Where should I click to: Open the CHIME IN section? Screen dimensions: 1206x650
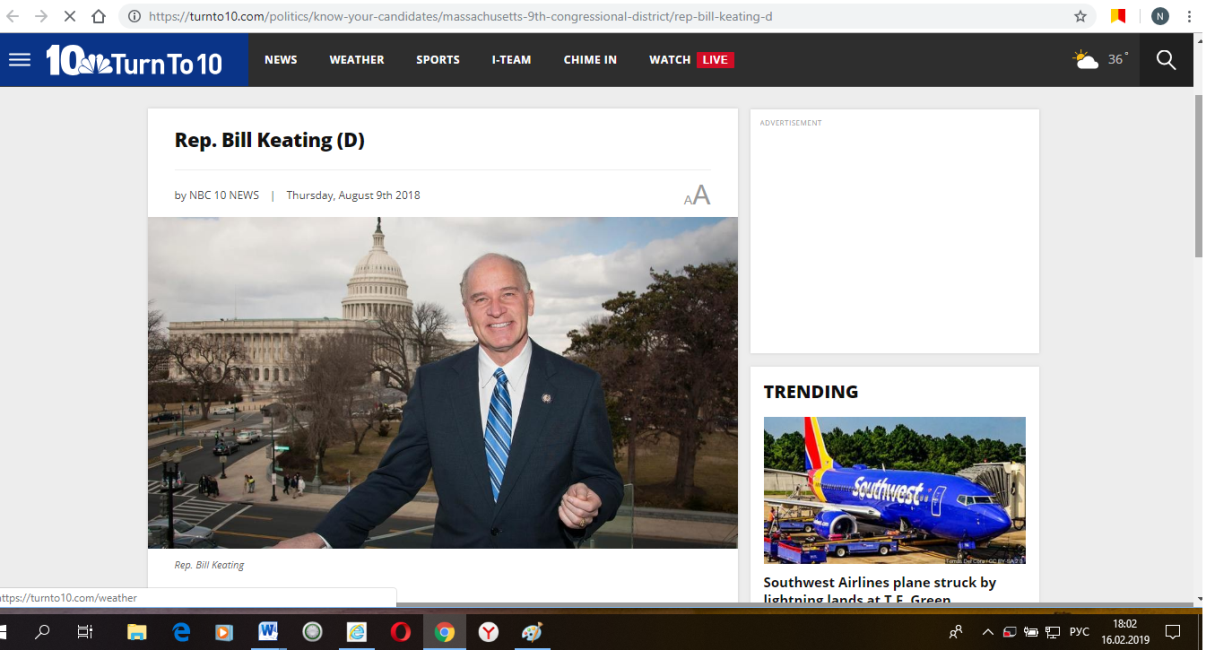tap(590, 60)
